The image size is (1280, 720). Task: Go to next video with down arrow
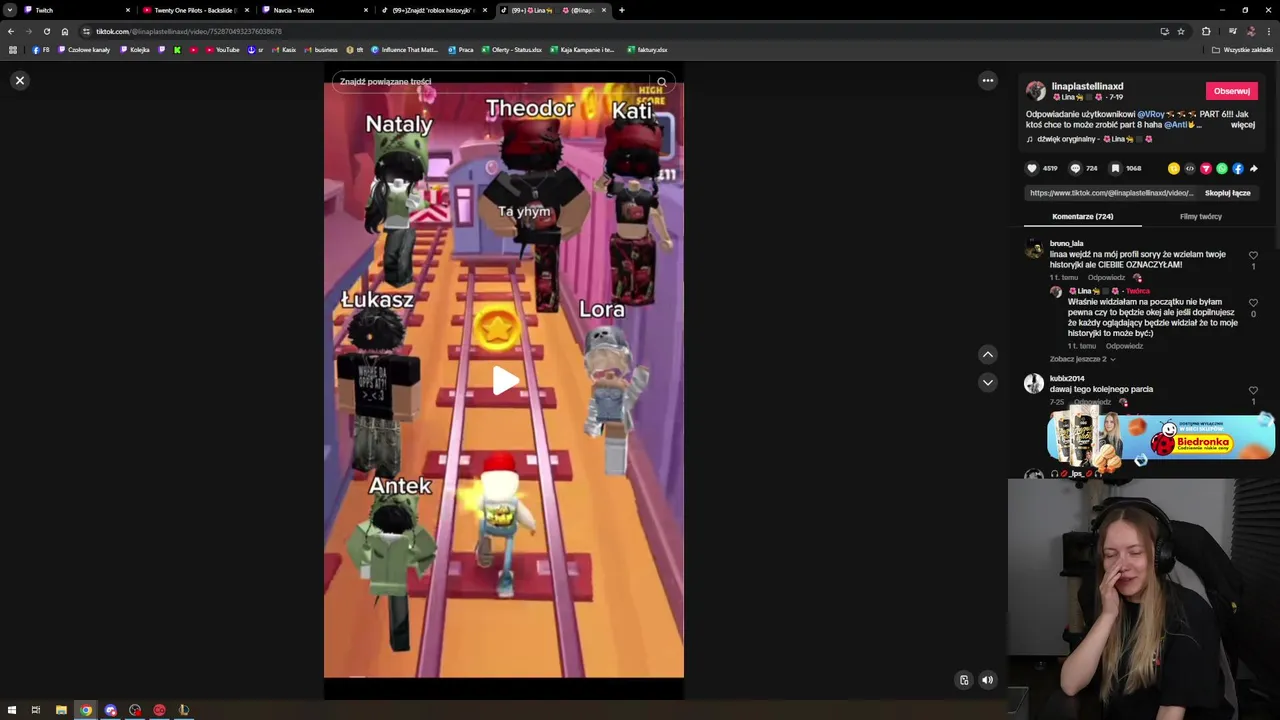987,382
